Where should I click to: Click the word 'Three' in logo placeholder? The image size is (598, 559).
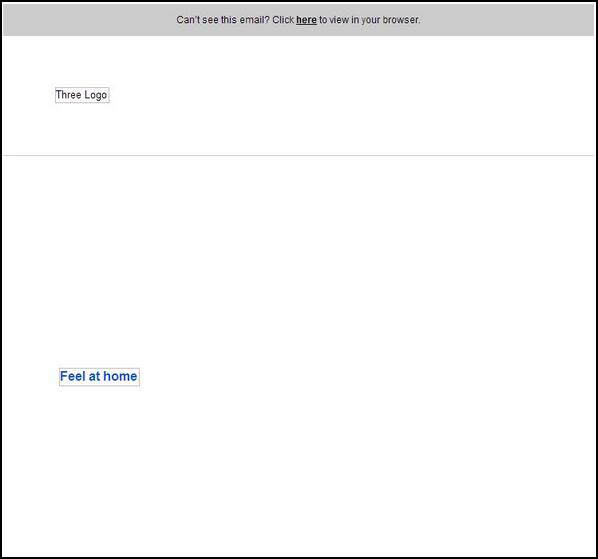point(69,95)
